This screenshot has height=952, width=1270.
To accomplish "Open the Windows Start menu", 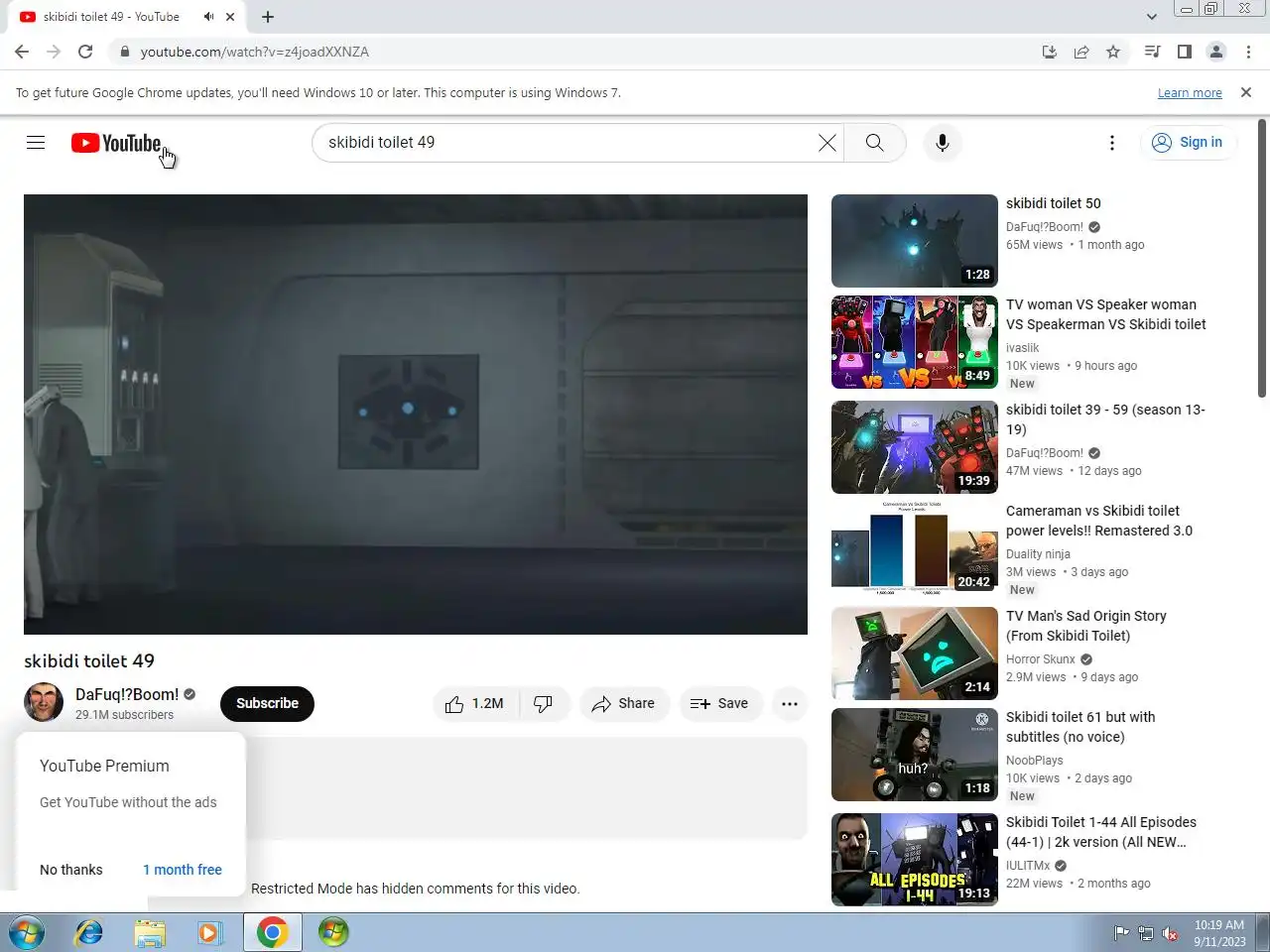I will click(26, 933).
